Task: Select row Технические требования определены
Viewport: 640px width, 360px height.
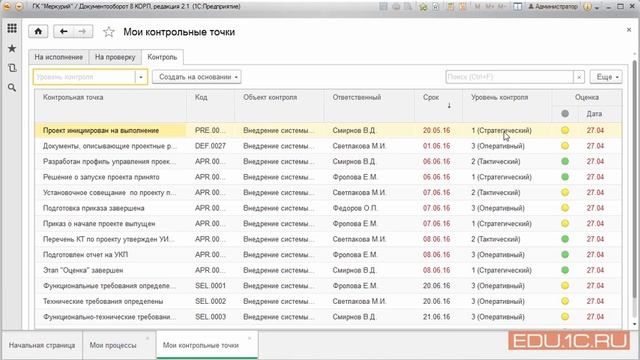Action: click(x=329, y=301)
